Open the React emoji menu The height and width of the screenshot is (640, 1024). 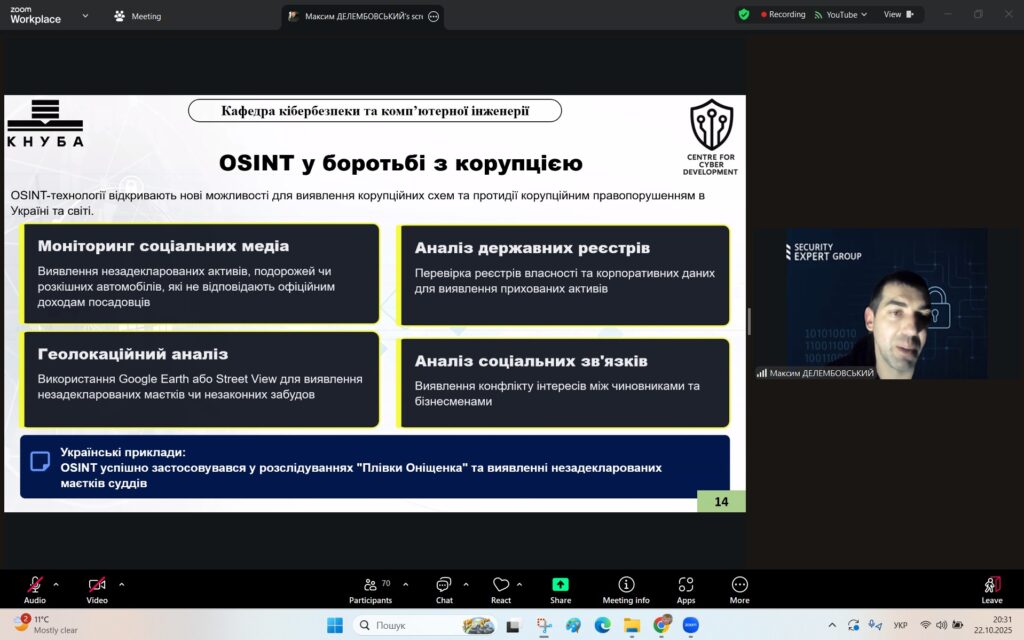(501, 588)
